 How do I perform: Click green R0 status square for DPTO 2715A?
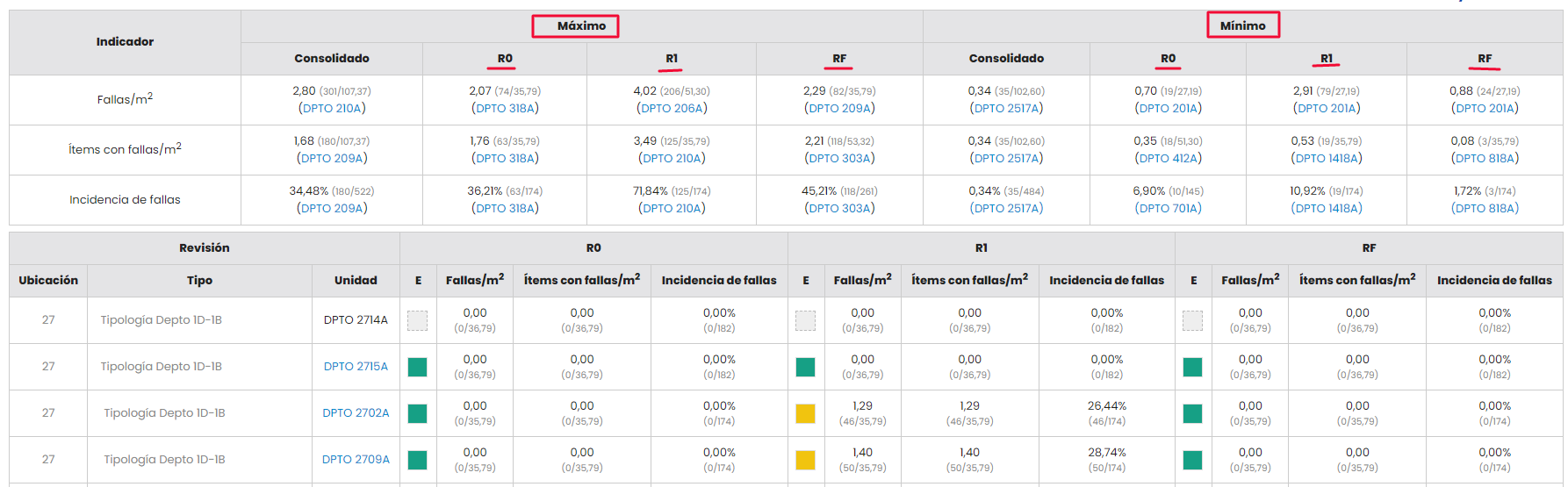pos(418,367)
